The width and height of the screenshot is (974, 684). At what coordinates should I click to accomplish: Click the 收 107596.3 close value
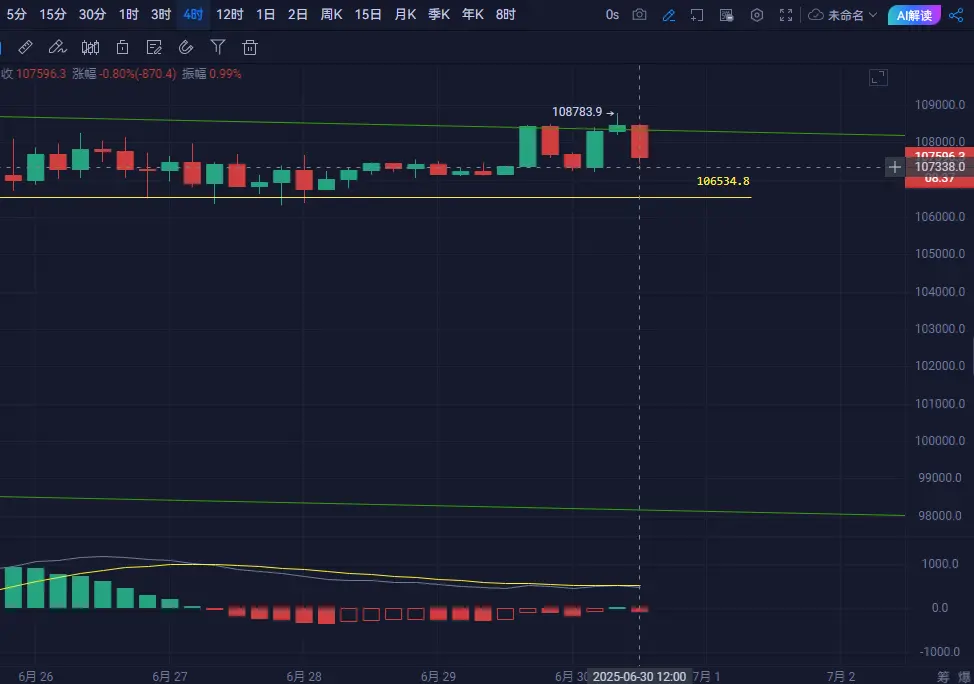point(34,73)
